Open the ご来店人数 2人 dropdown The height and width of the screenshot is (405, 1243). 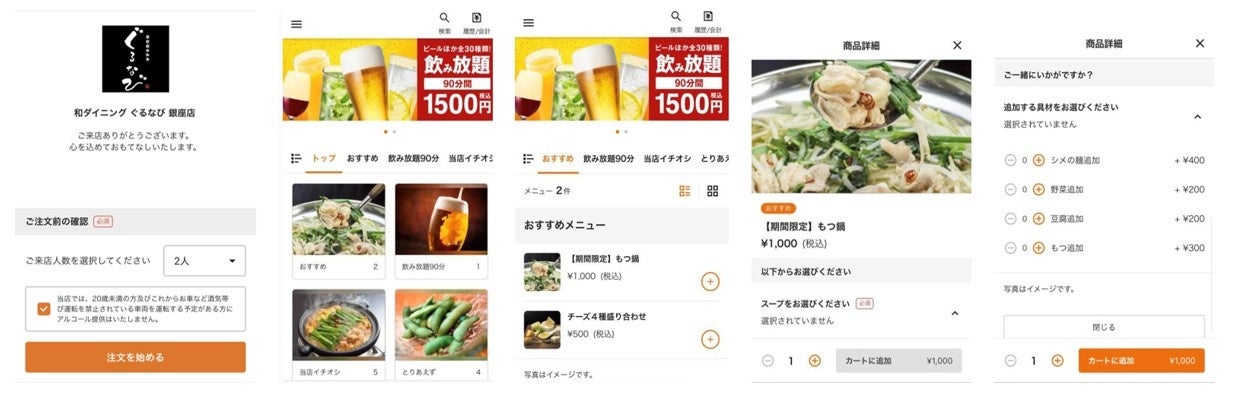coord(205,261)
